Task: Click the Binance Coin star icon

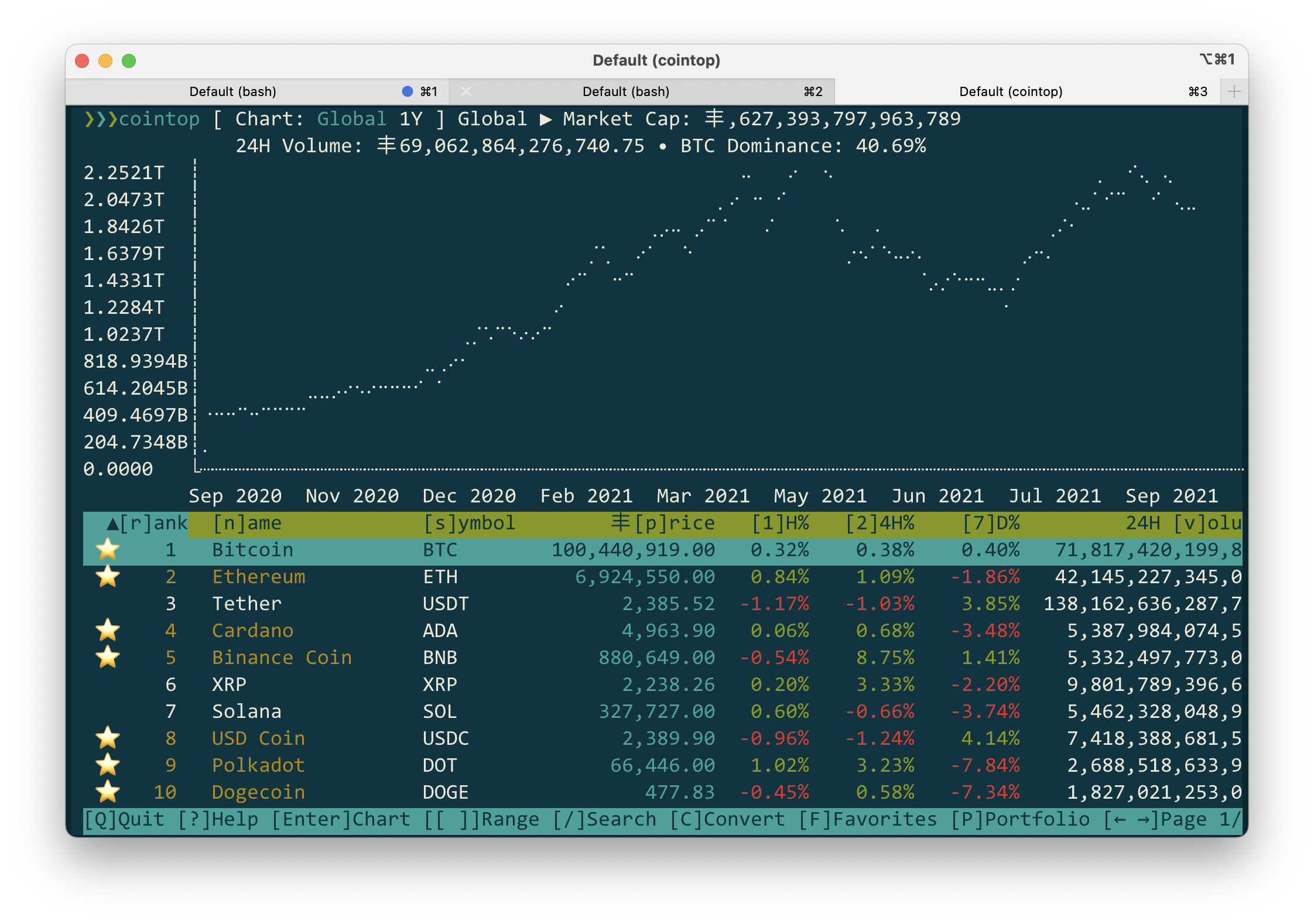Action: coord(108,658)
